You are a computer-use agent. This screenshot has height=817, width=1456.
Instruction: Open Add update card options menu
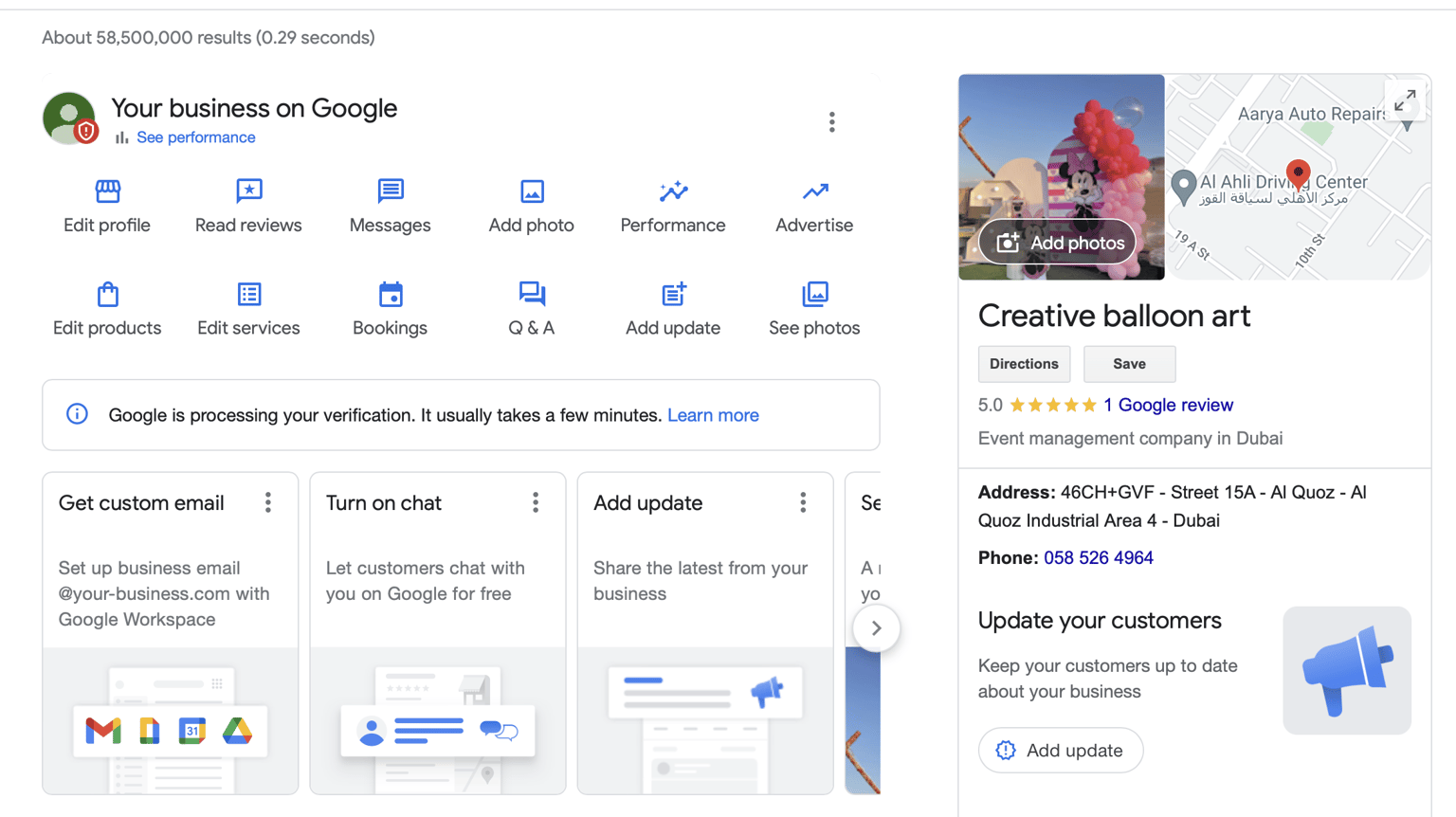click(x=803, y=502)
